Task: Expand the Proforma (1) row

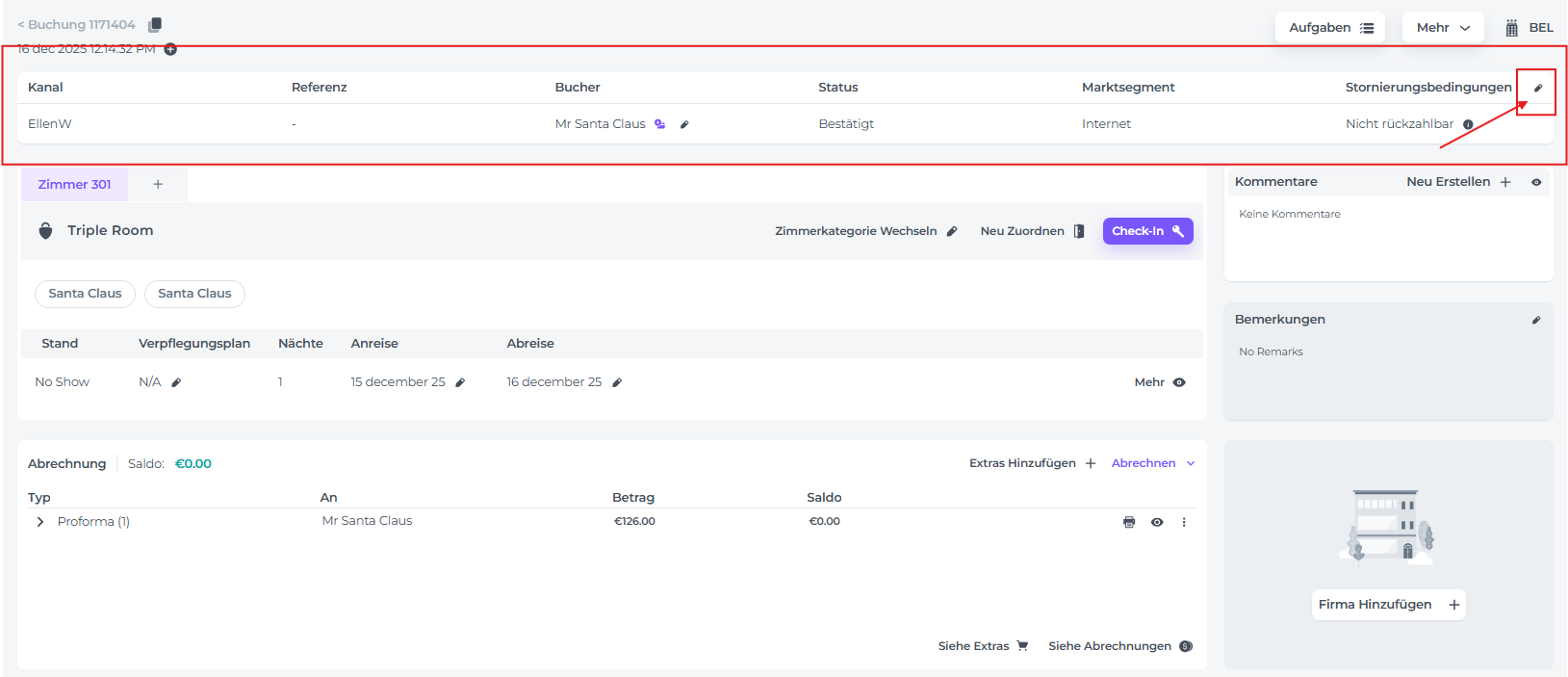Action: 40,522
